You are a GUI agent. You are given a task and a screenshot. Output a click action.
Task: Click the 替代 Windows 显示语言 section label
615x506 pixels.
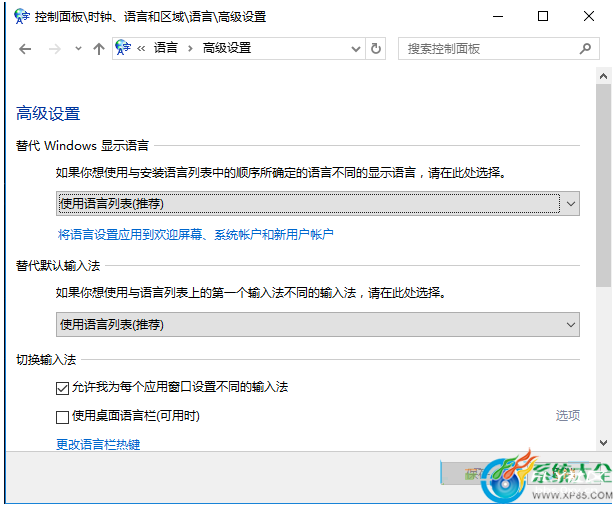82,146
